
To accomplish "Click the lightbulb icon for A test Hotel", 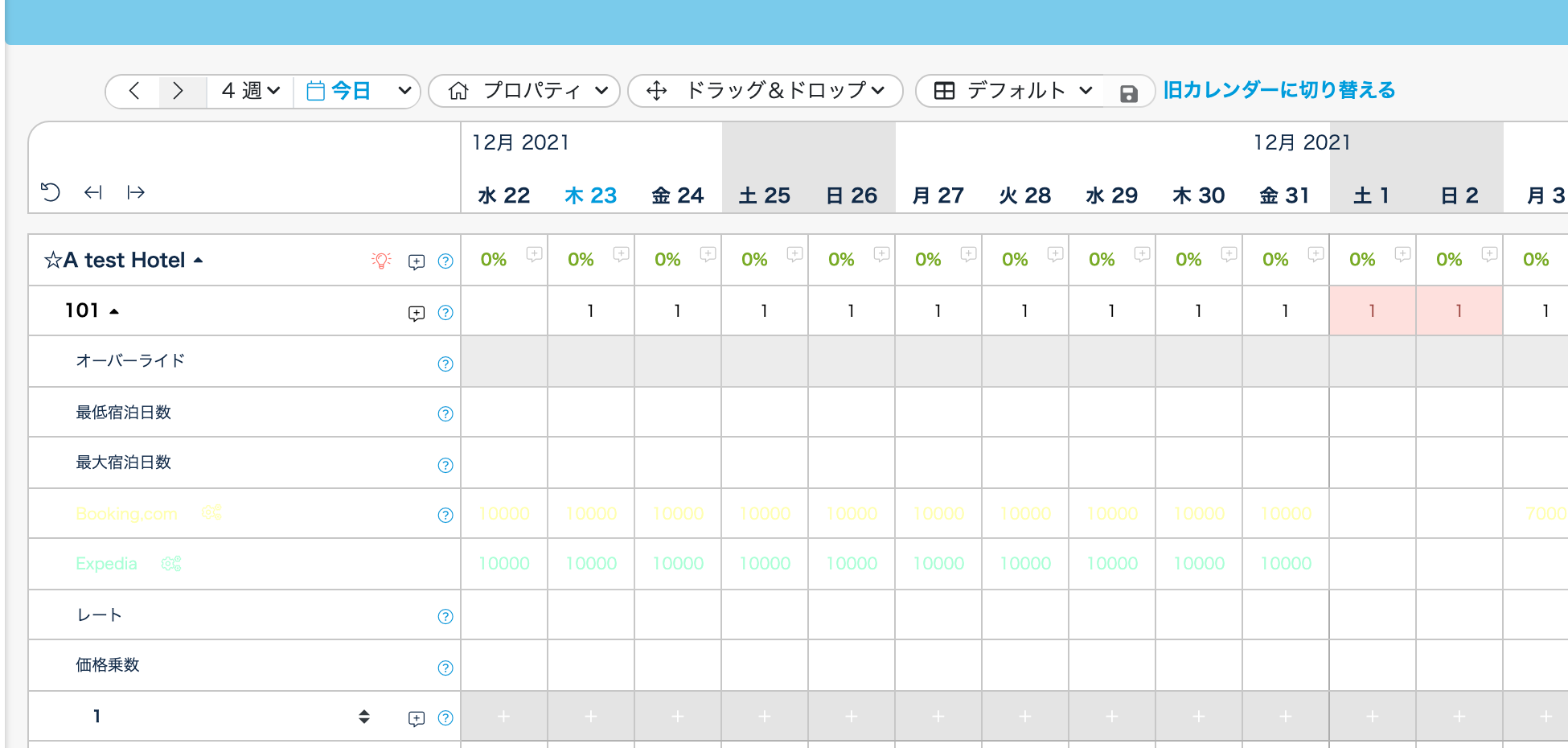I will coord(381,261).
